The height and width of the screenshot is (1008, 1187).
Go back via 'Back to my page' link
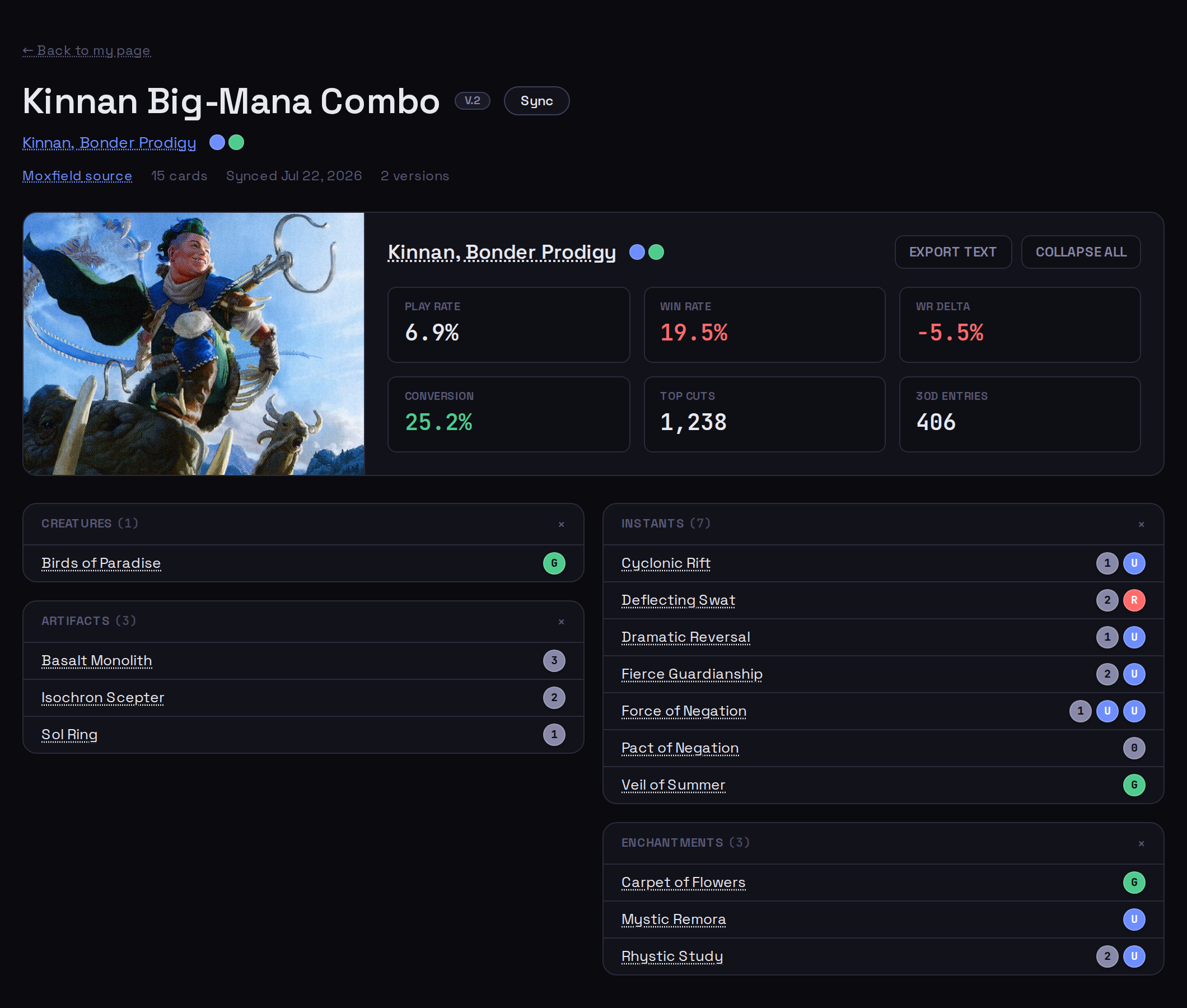[86, 50]
